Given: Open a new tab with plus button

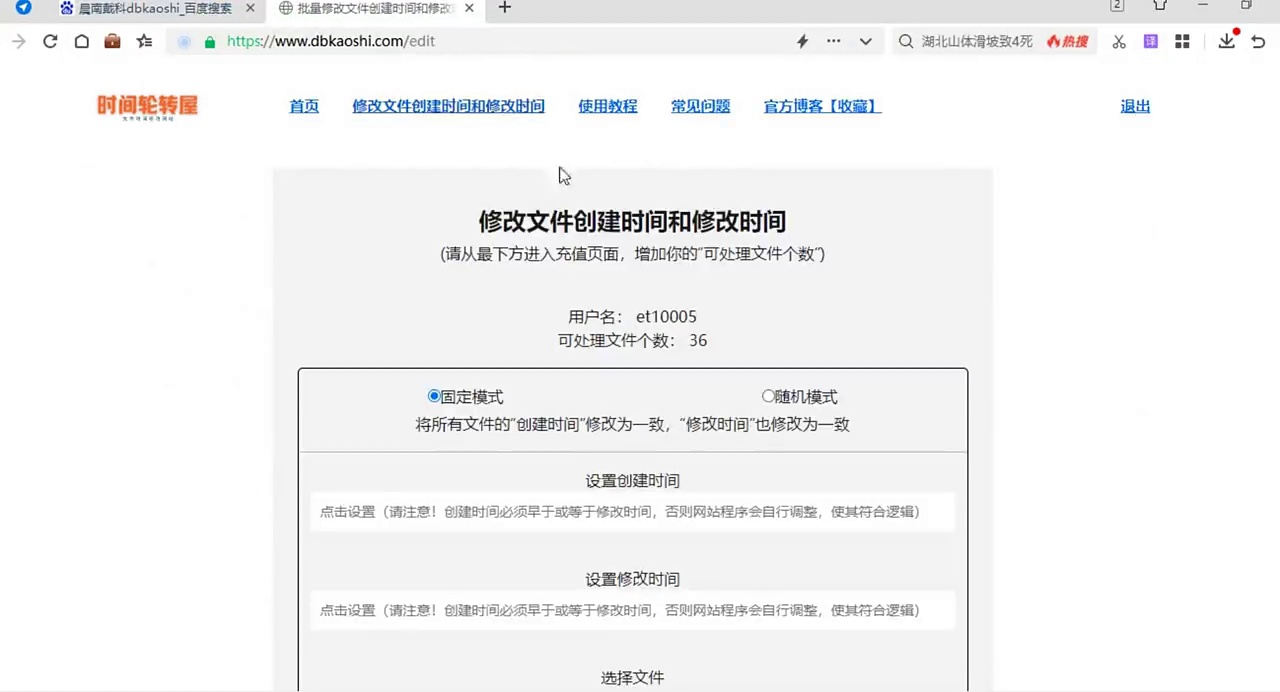Looking at the screenshot, I should pos(504,8).
